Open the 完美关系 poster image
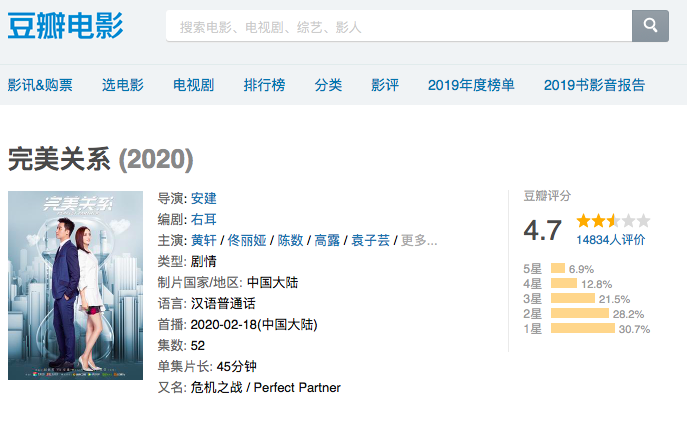 coord(75,285)
